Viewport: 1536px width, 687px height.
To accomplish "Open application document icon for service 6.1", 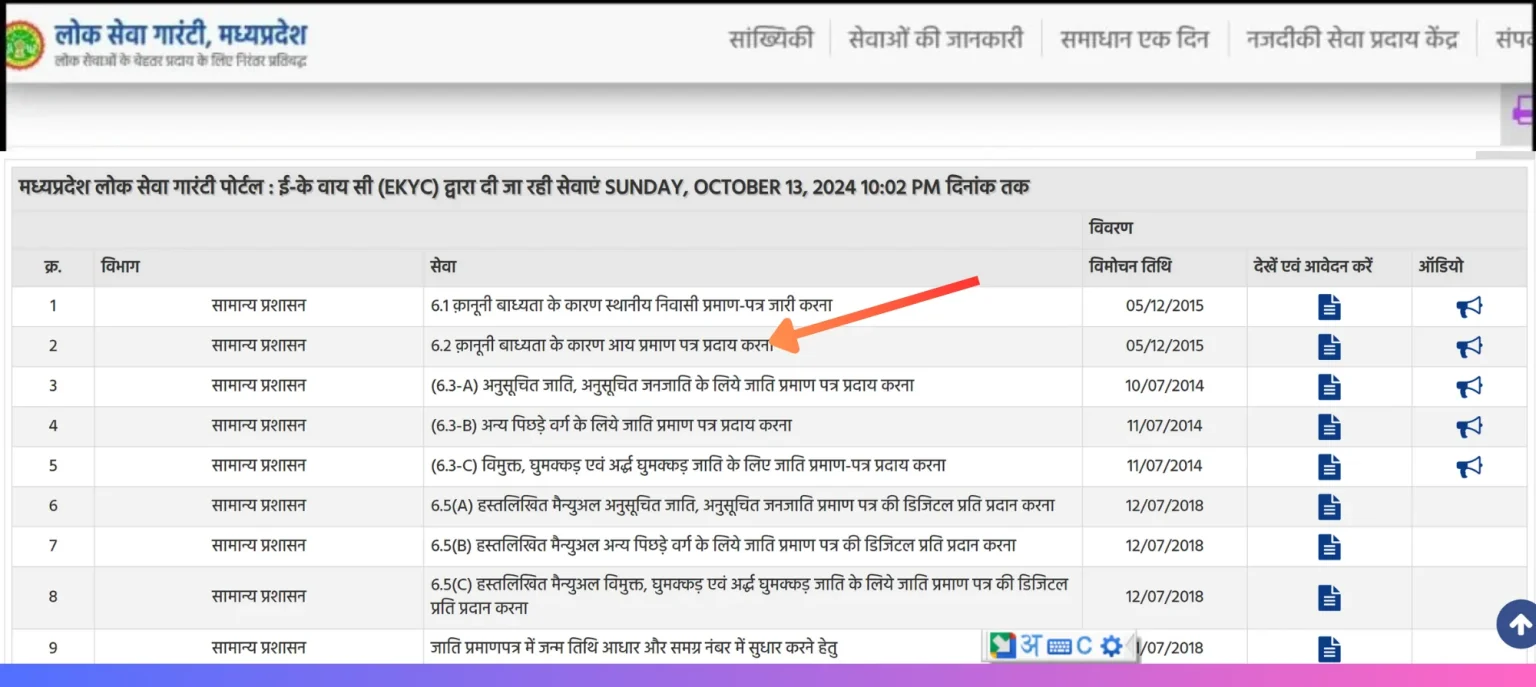I will click(1329, 307).
